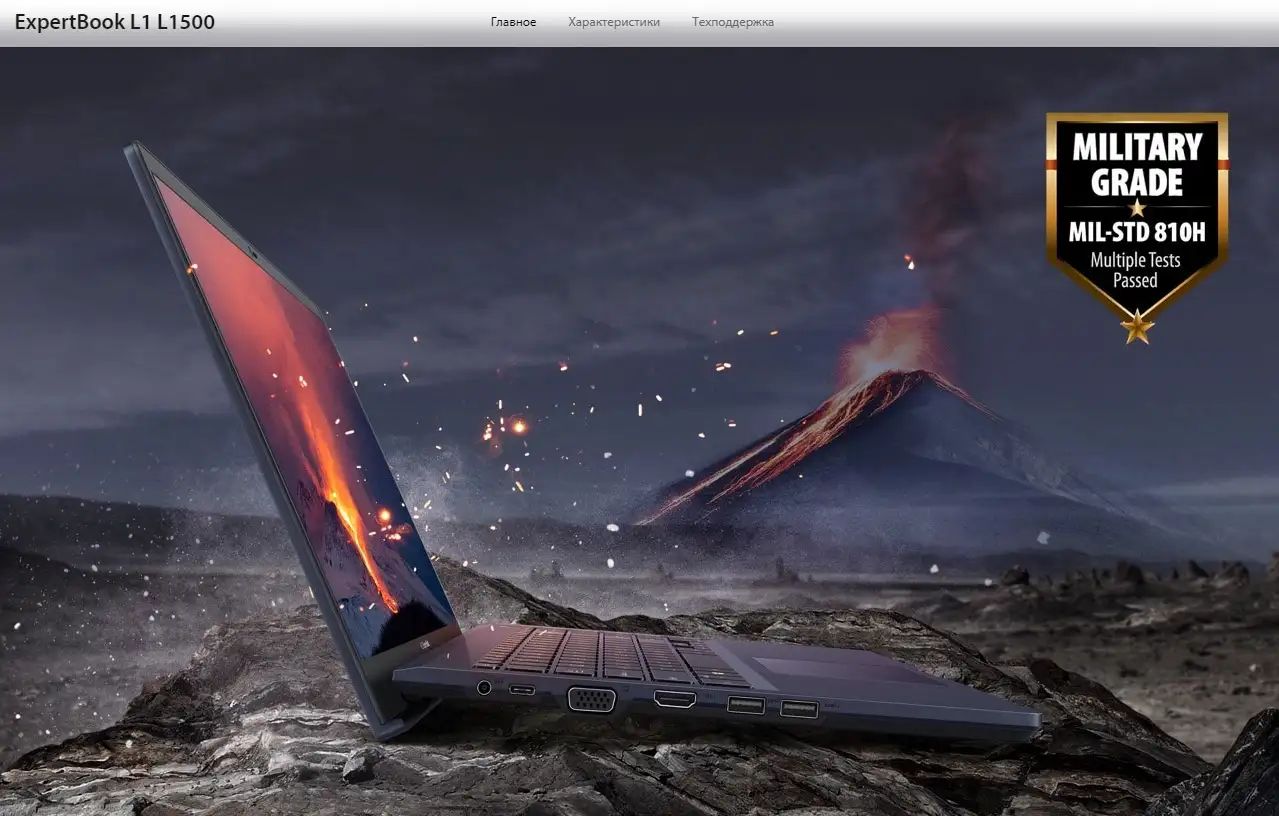
Task: Go to the Техподдержка page
Action: [733, 22]
